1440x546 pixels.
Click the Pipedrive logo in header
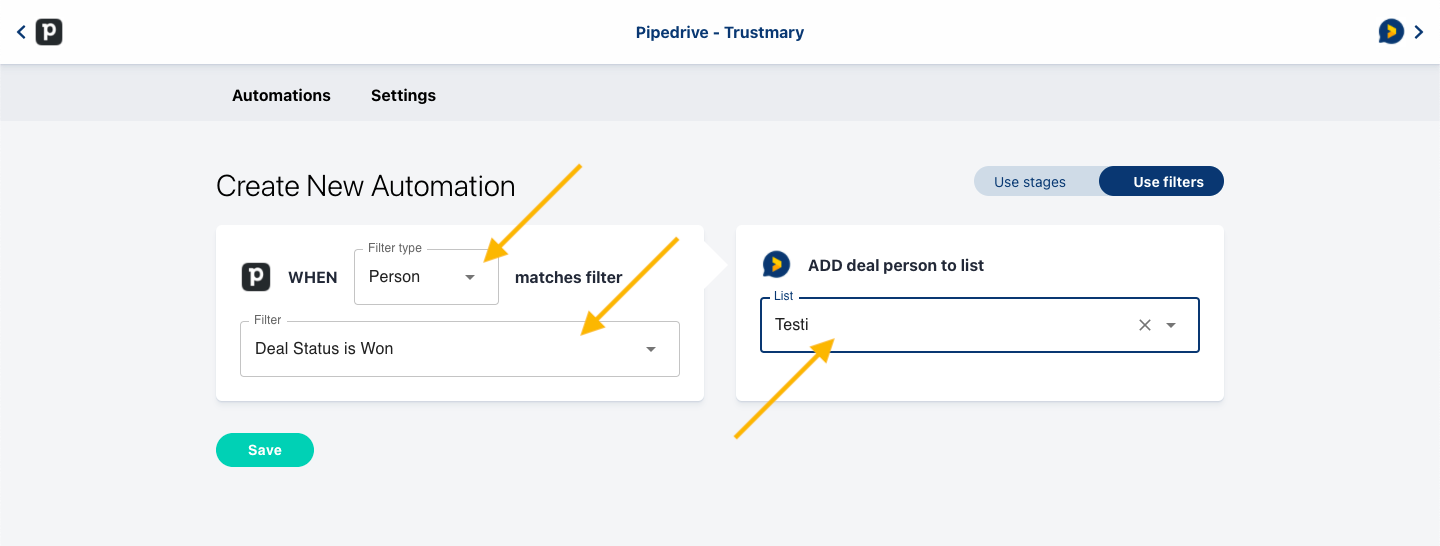(49, 32)
